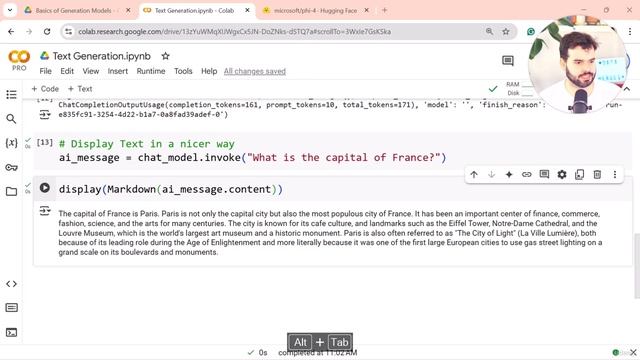Open the tab search dropdown
The width and height of the screenshot is (640, 360).
point(10,10)
